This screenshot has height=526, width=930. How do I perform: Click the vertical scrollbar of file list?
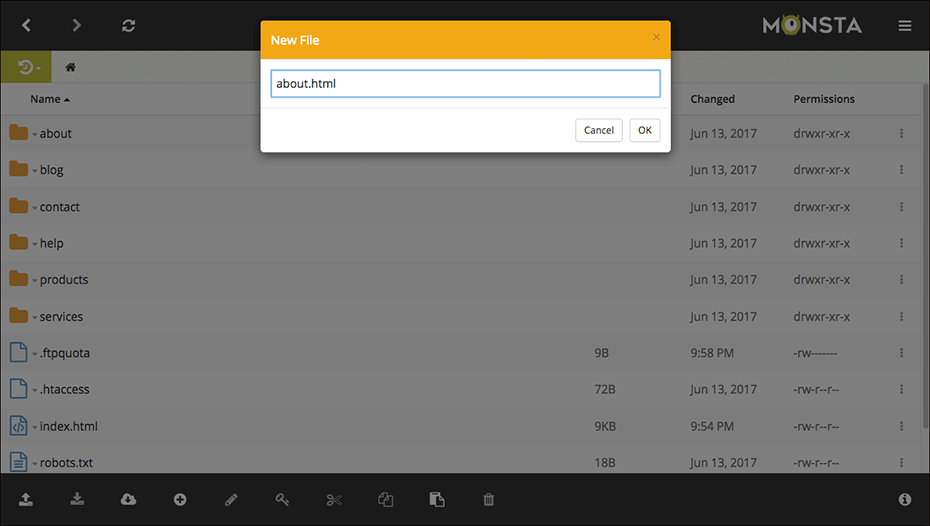[x=926, y=255]
